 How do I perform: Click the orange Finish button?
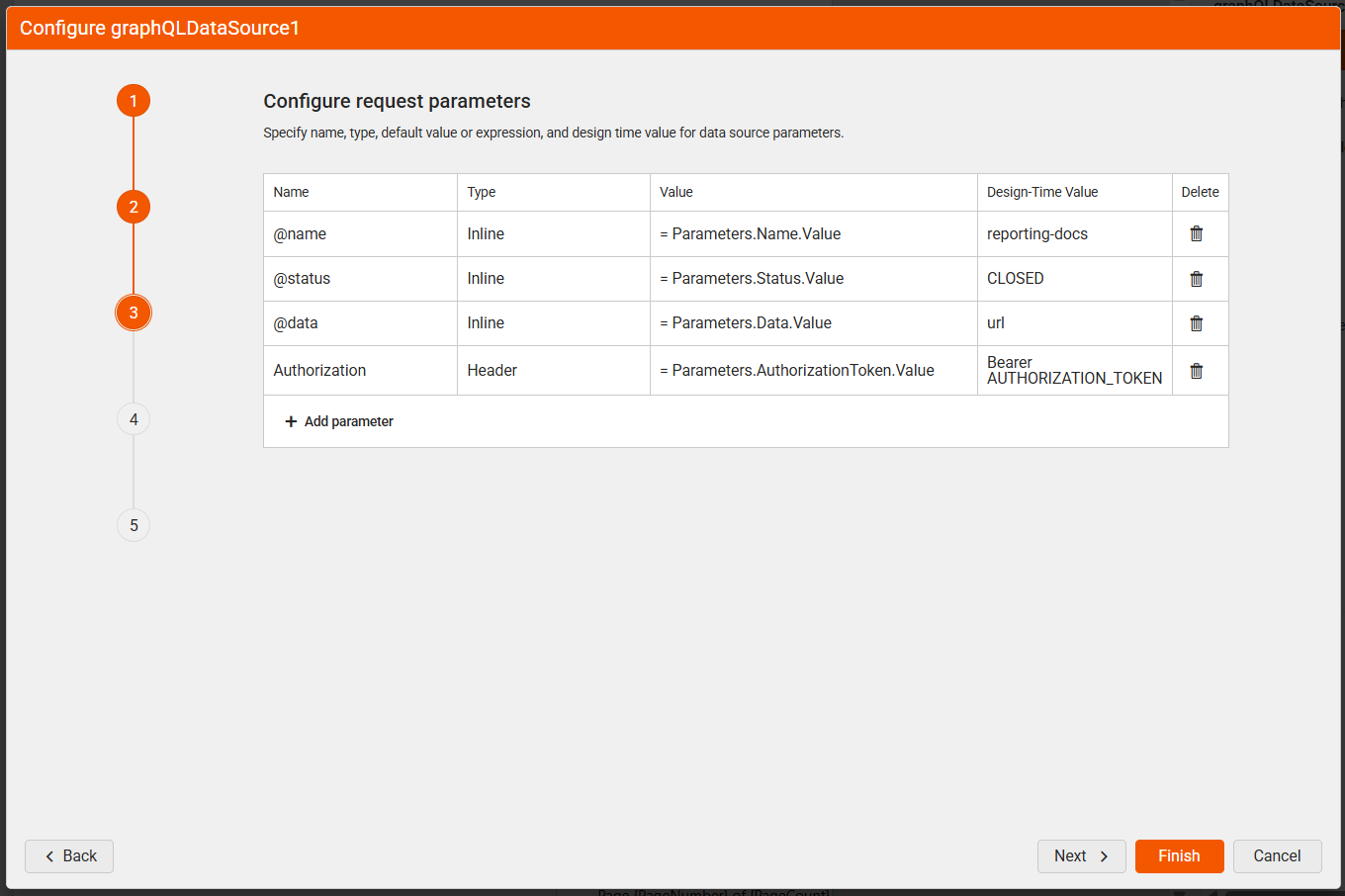point(1179,856)
